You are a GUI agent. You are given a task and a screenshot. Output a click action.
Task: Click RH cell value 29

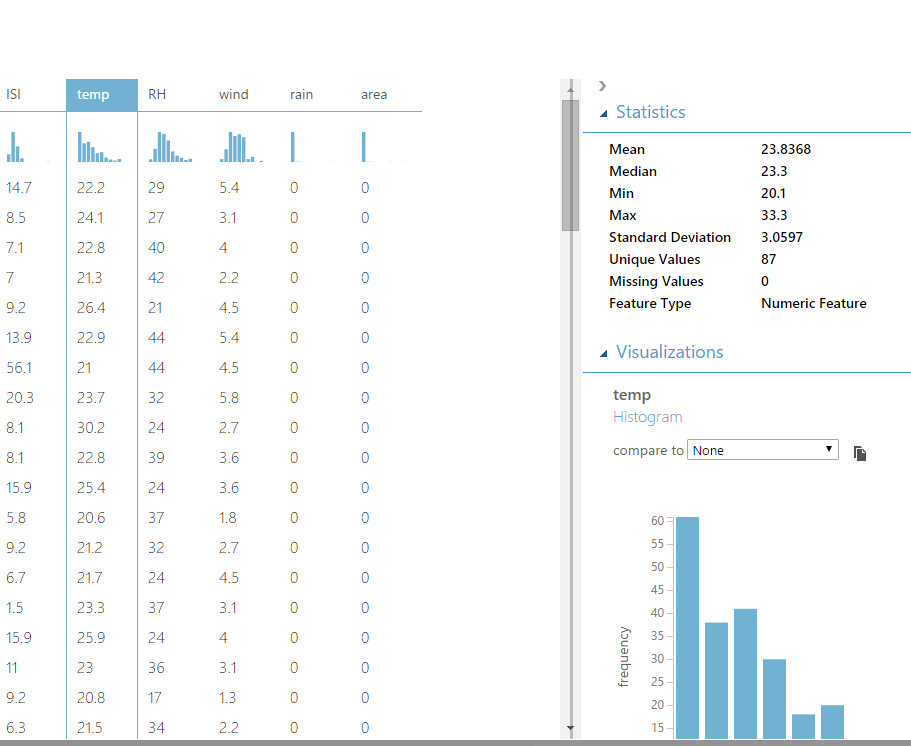click(x=156, y=188)
